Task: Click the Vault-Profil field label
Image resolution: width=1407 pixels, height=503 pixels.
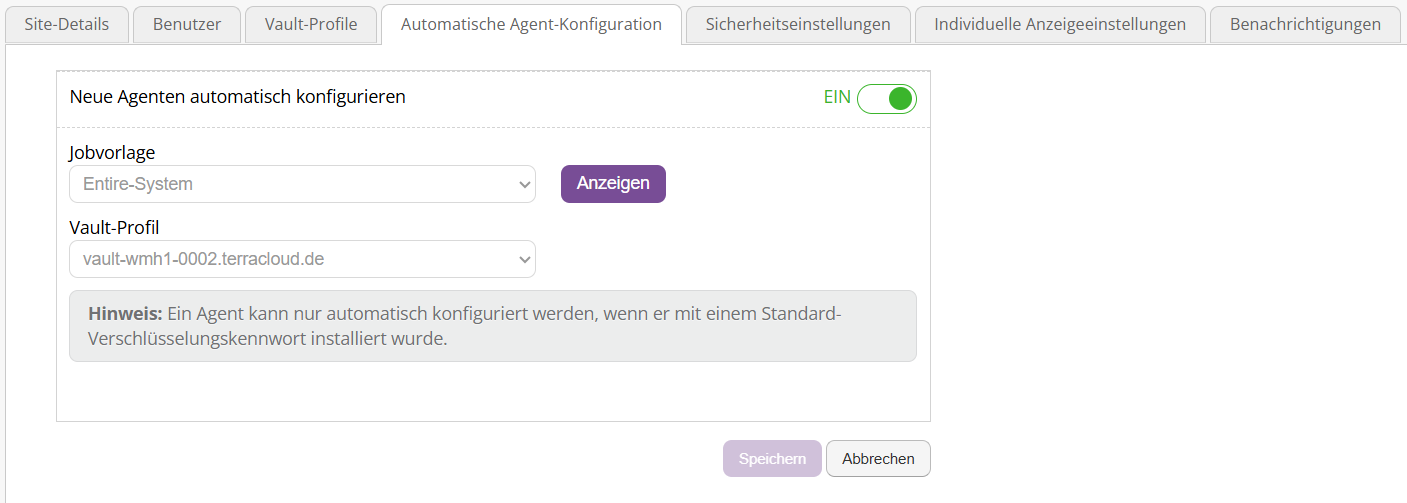Action: click(114, 228)
